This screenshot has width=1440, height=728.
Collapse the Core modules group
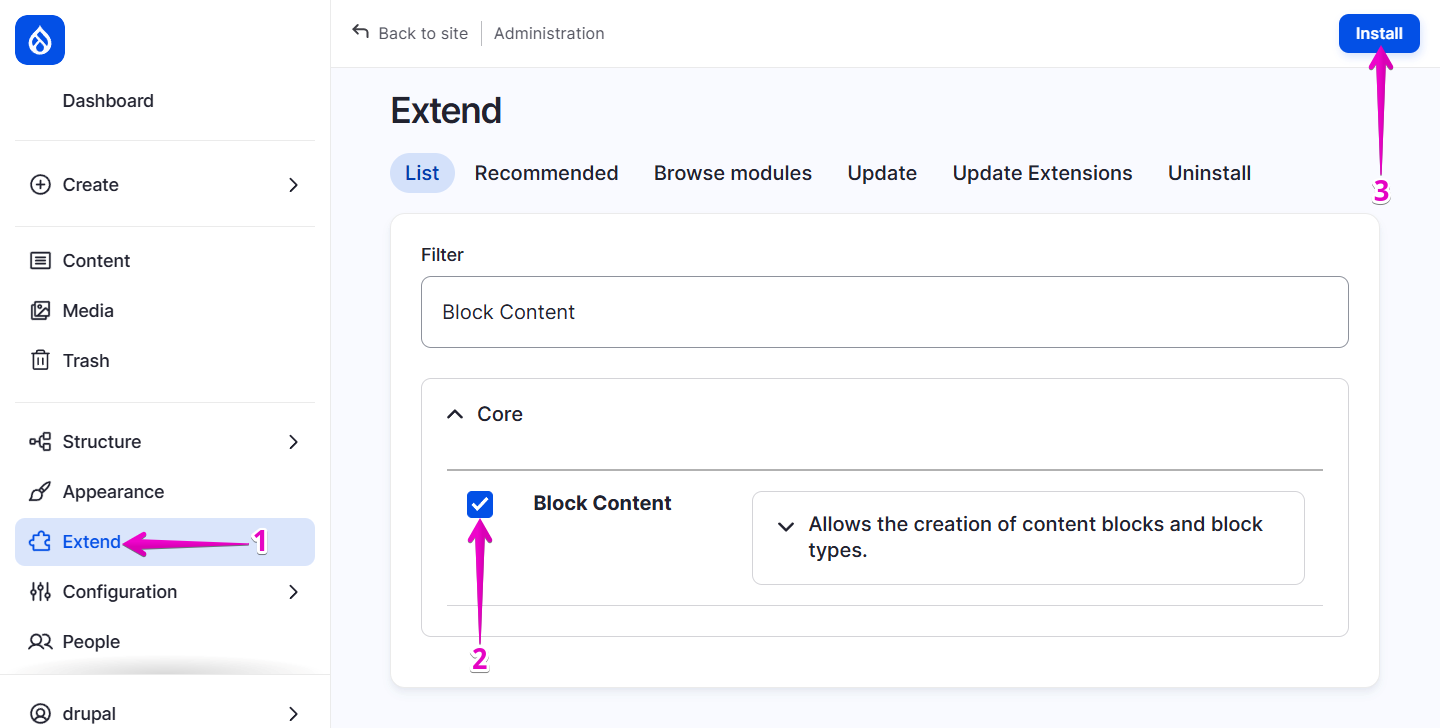tap(455, 413)
